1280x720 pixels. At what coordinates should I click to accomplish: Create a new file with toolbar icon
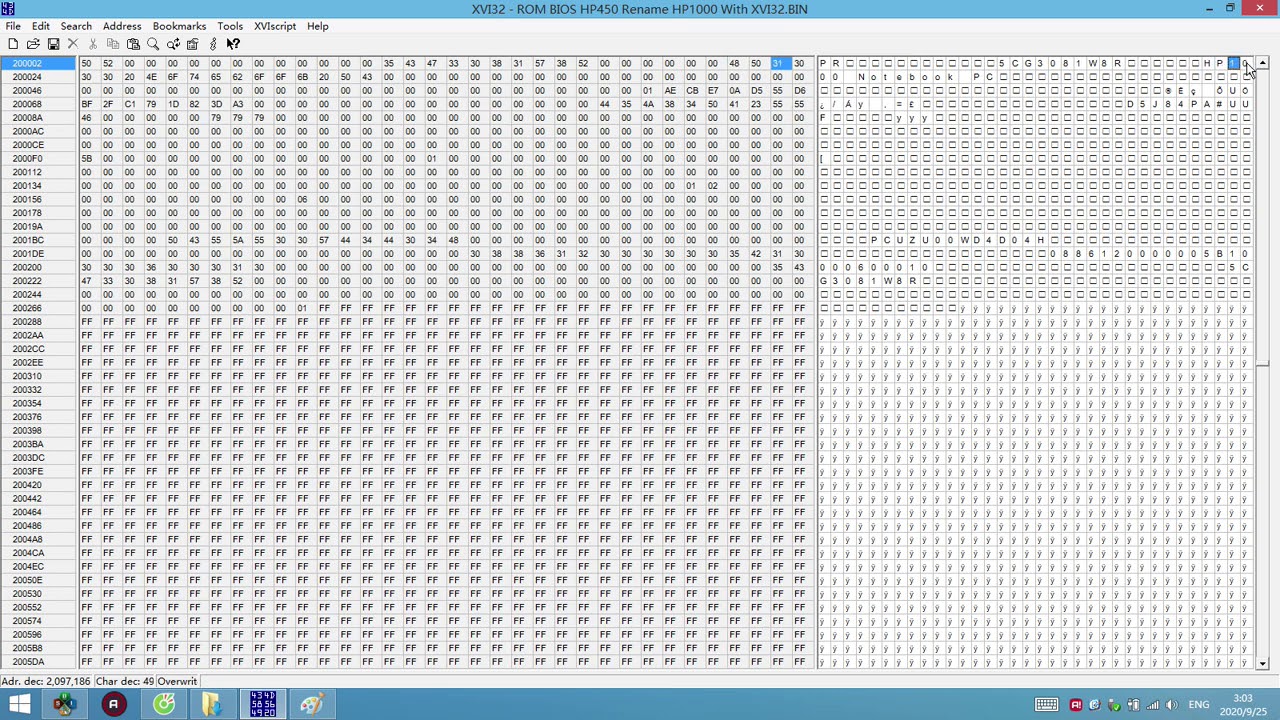click(x=13, y=44)
